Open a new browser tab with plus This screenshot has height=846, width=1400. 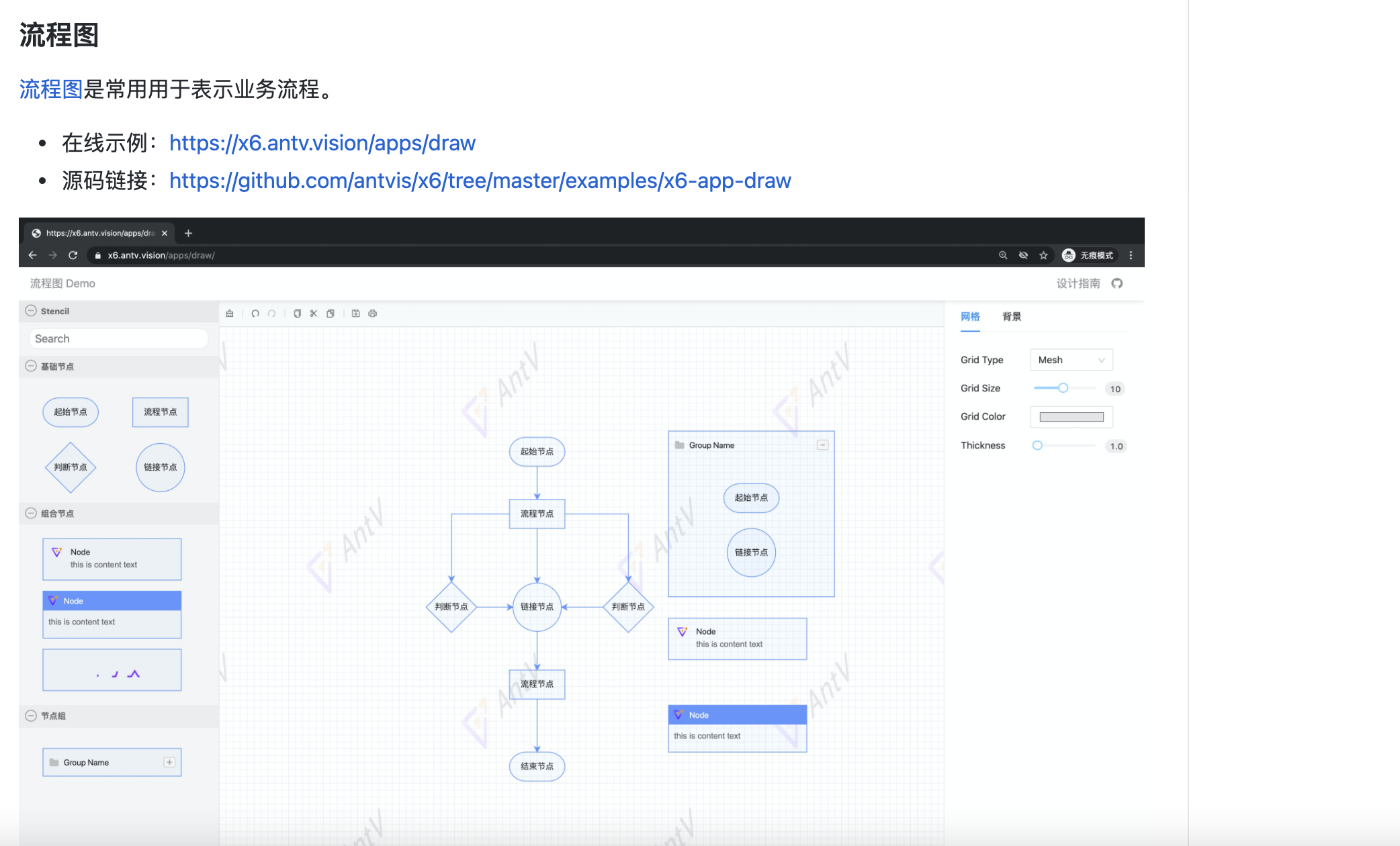(189, 233)
